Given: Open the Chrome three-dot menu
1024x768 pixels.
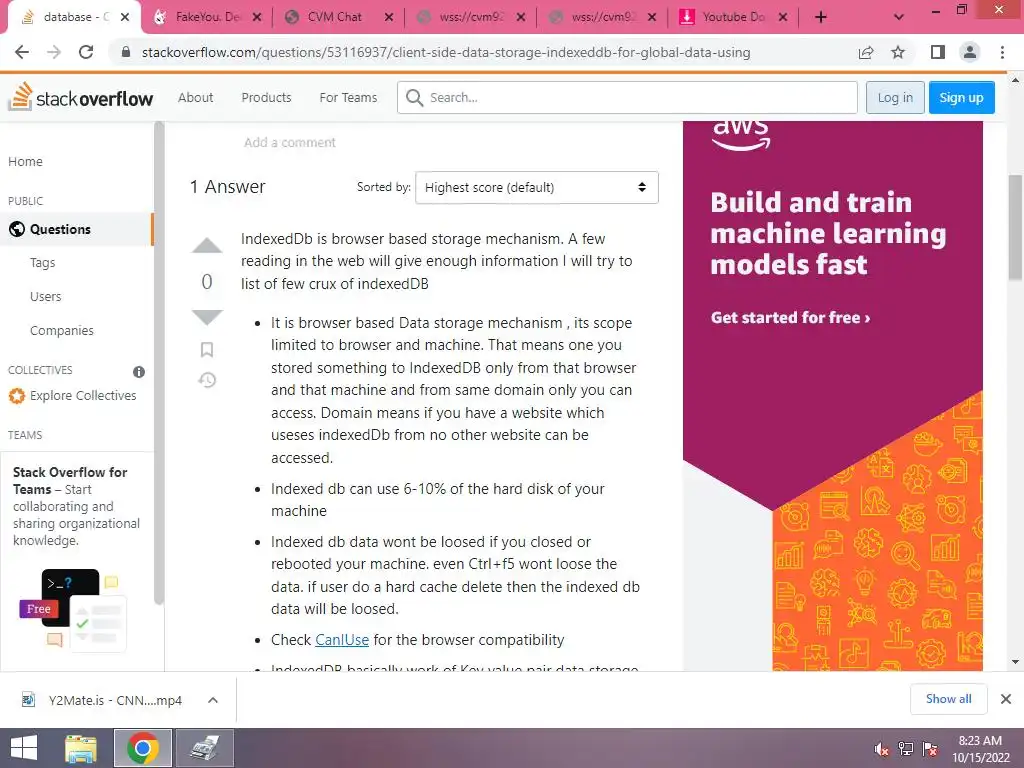Looking at the screenshot, I should coord(1002,52).
